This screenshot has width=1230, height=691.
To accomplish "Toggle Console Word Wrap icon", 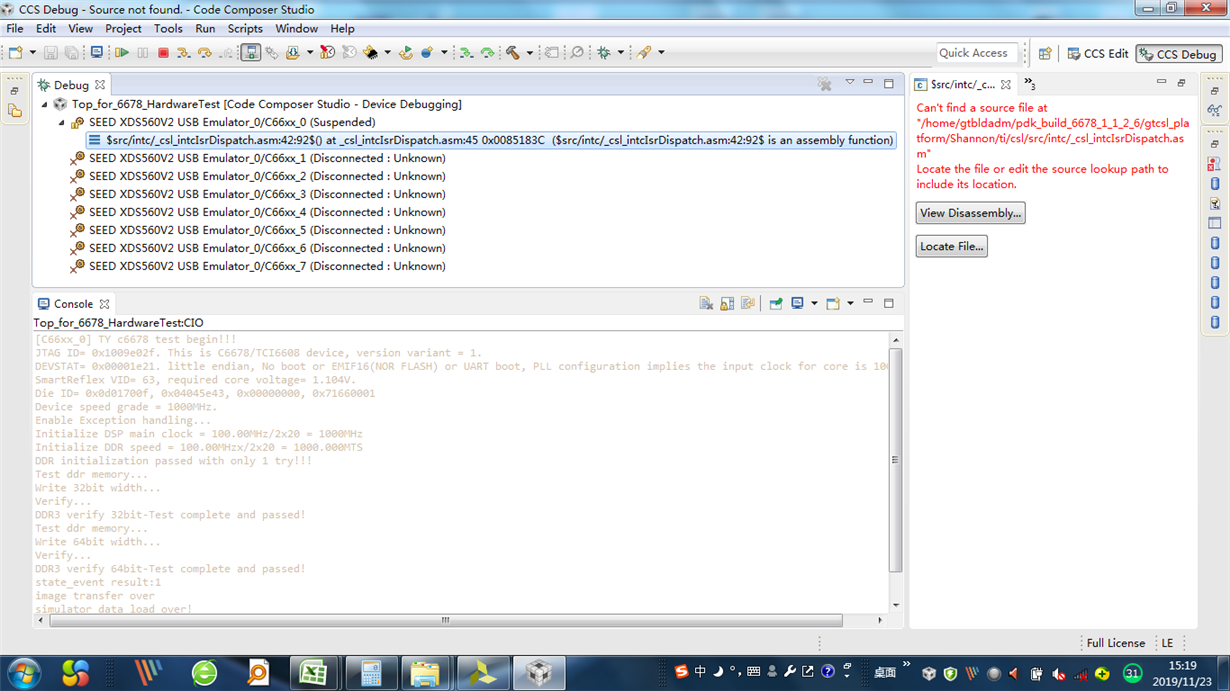I will pos(748,304).
